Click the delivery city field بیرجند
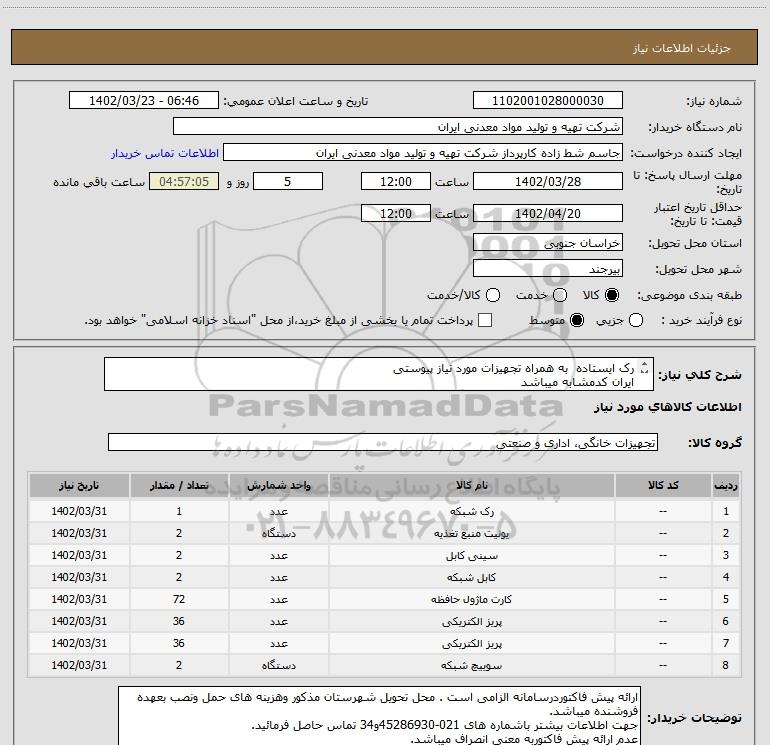 click(548, 269)
